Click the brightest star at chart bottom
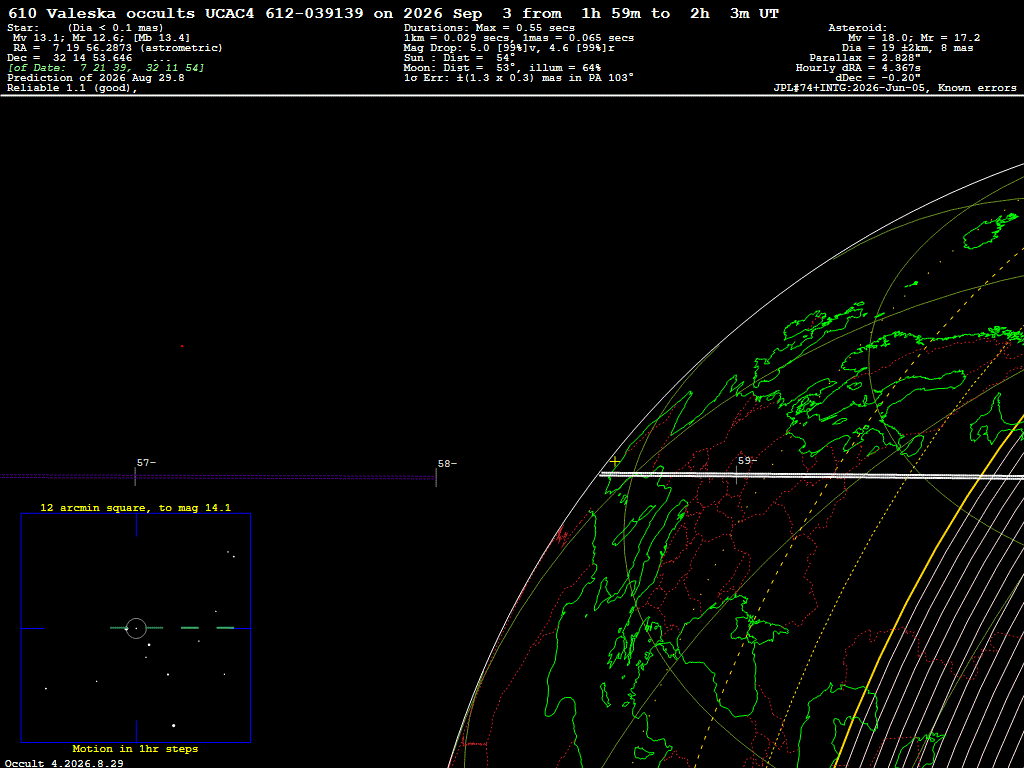Viewport: 1024px width, 768px height. [174, 726]
